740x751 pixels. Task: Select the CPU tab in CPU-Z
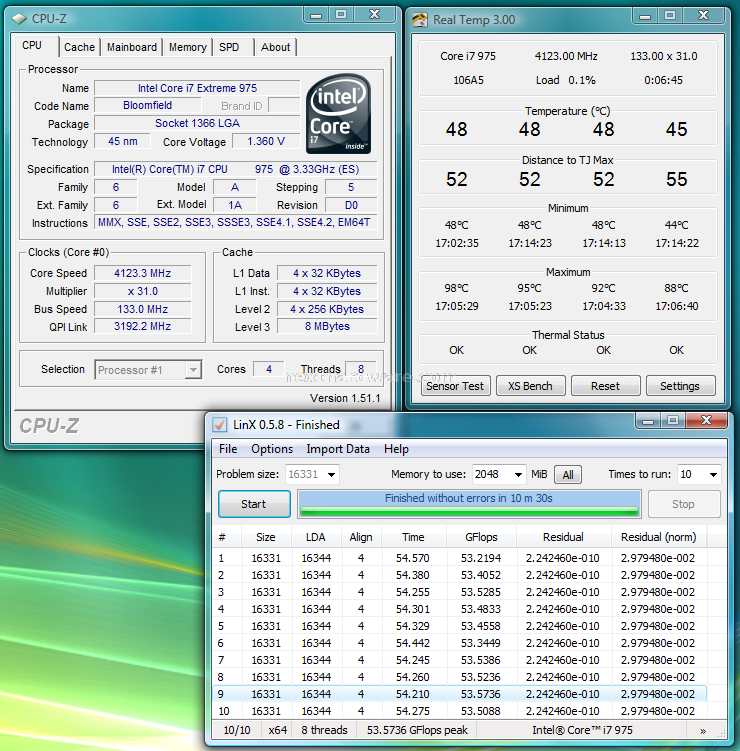pos(32,46)
